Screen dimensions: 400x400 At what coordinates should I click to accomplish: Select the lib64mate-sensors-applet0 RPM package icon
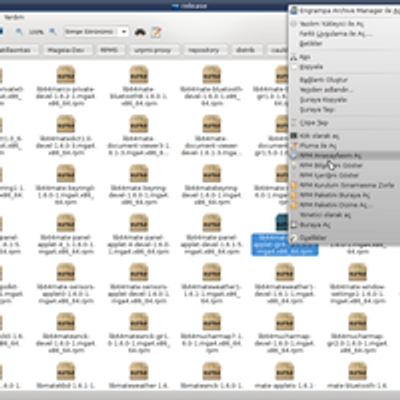66,272
